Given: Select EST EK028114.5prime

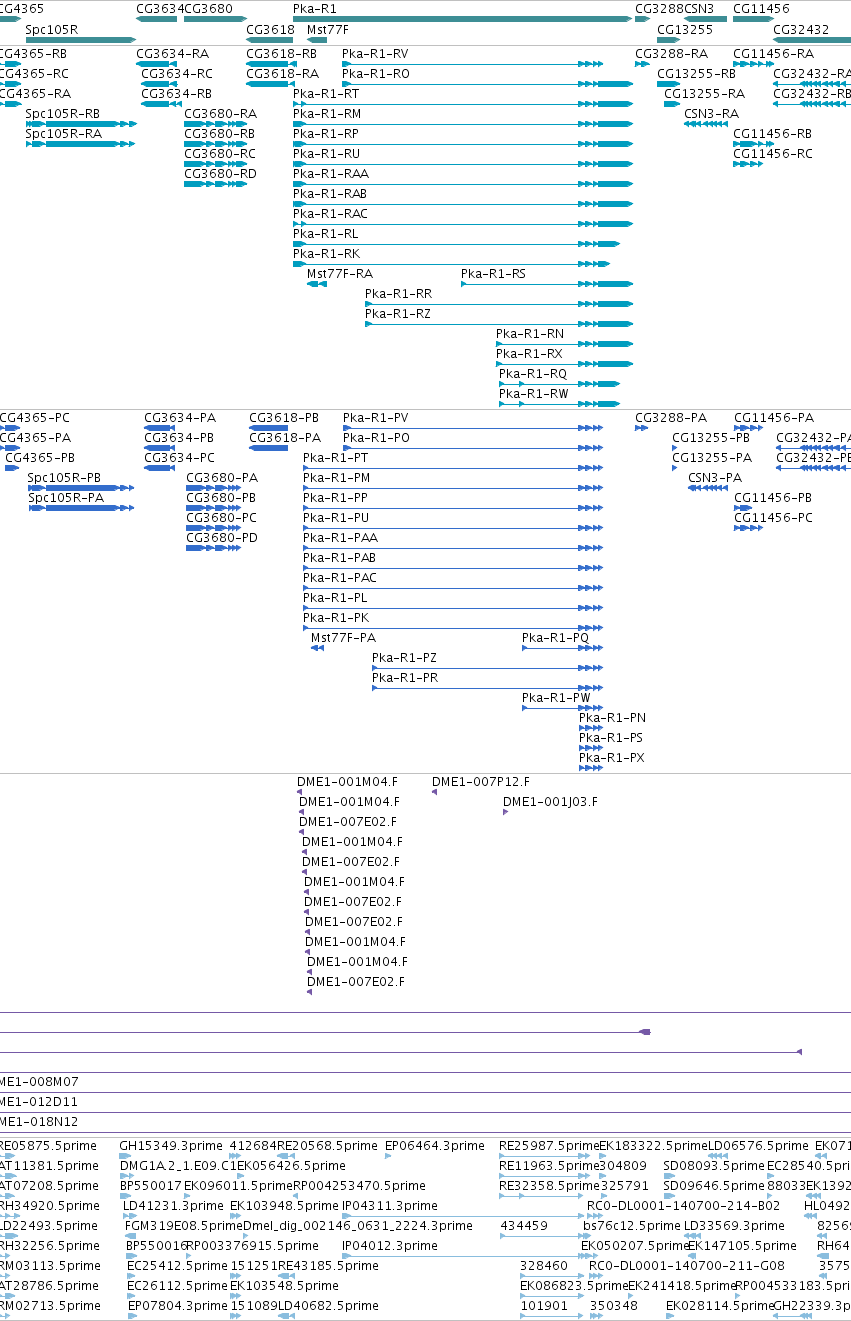Looking at the screenshot, I should point(718,1305).
